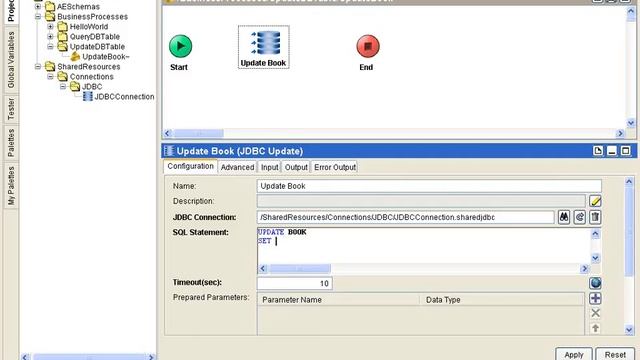The height and width of the screenshot is (360, 640).
Task: Browse resources with binoculars icon
Action: point(564,217)
